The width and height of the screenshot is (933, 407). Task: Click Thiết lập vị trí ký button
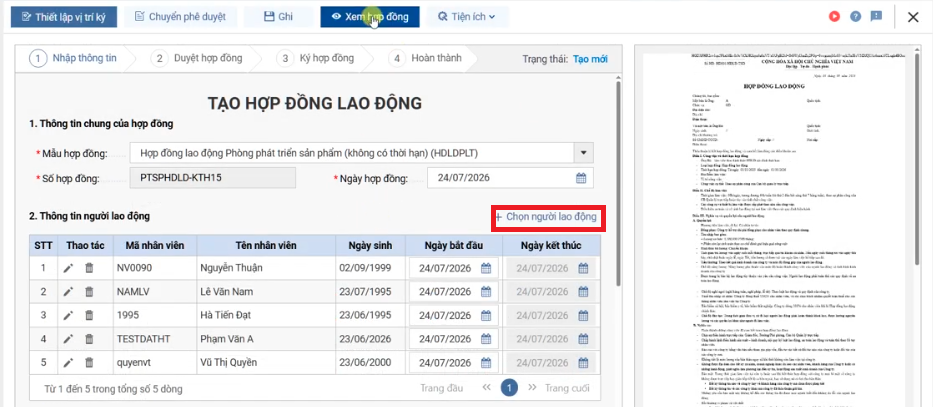click(x=64, y=17)
